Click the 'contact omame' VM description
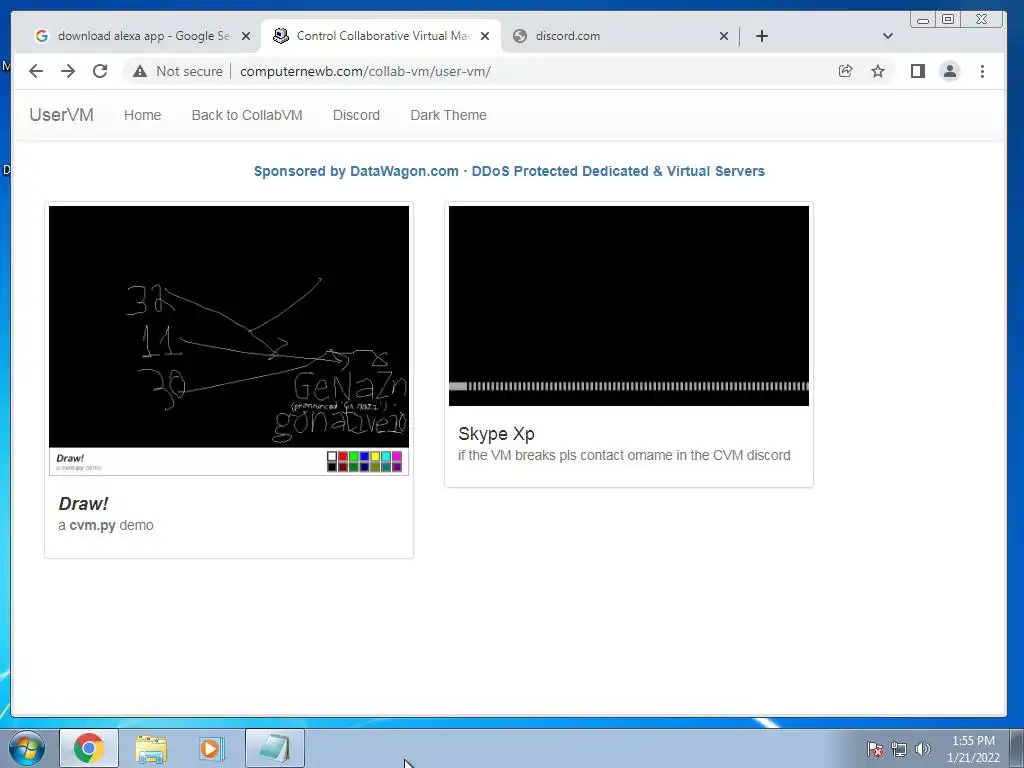This screenshot has height=768, width=1024. pos(624,455)
